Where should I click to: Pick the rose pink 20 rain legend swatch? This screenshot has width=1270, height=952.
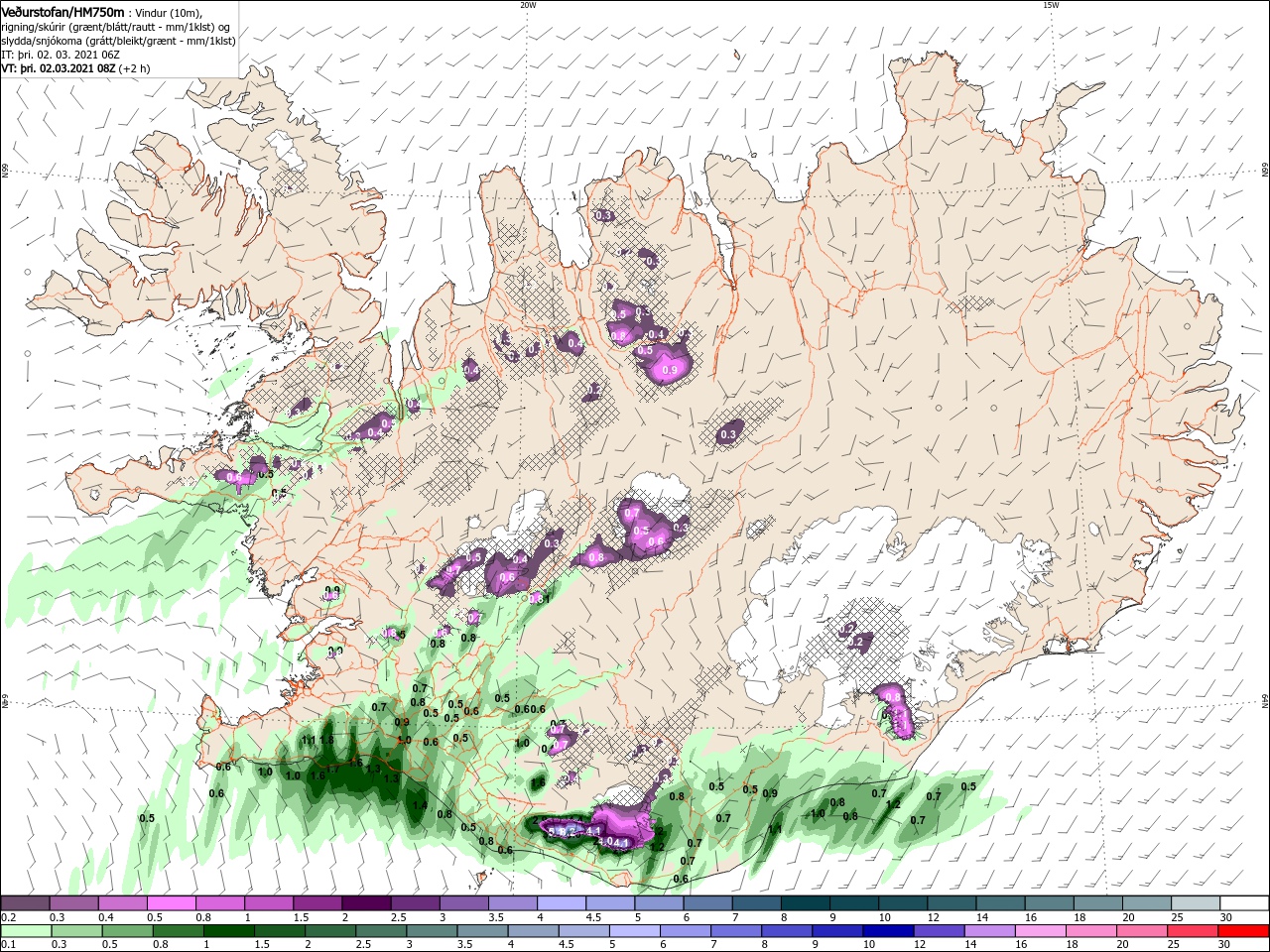[1140, 931]
